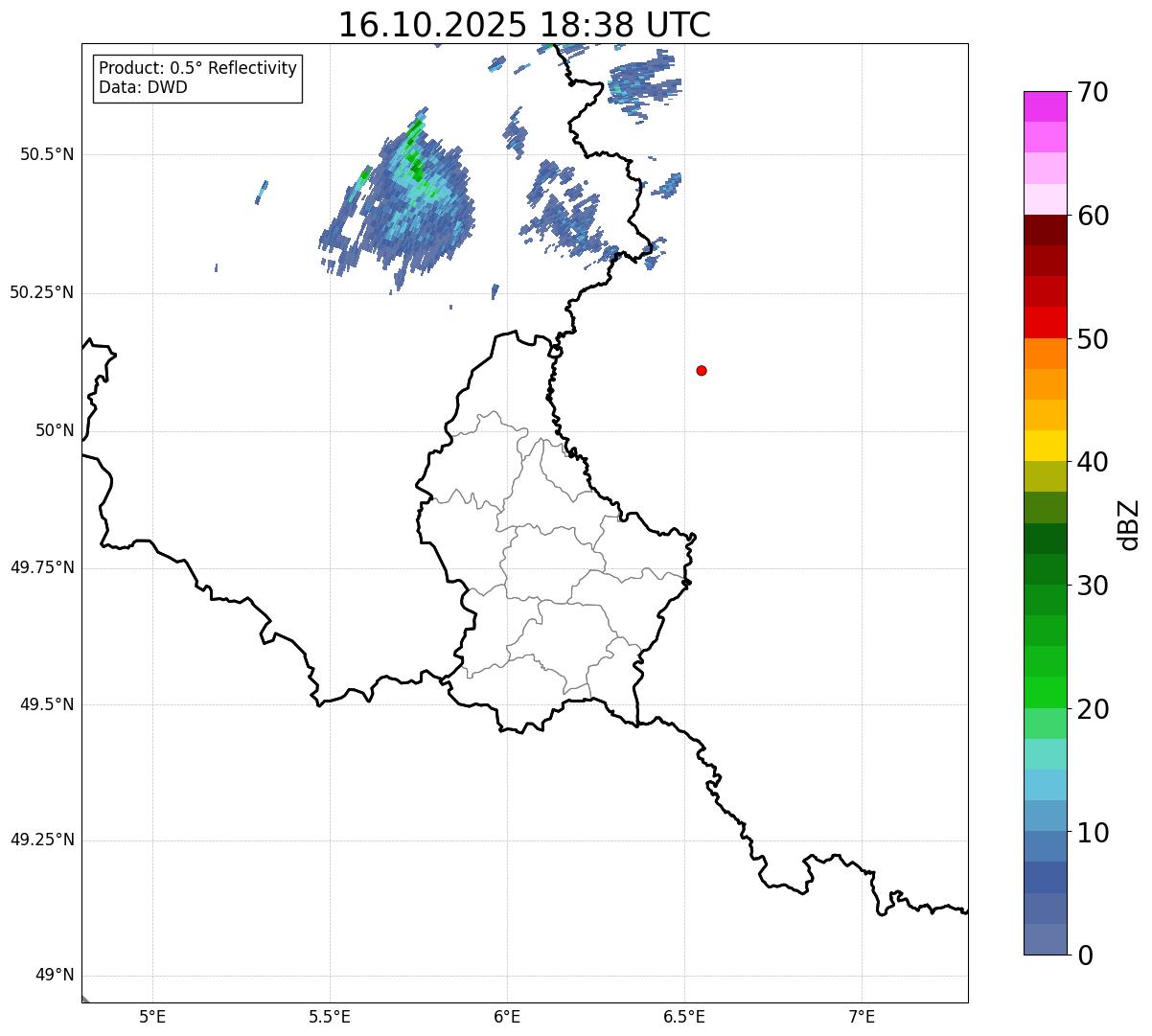Click the latitude label '49.25°N'
This screenshot has width=1152, height=1036.
tap(42, 840)
